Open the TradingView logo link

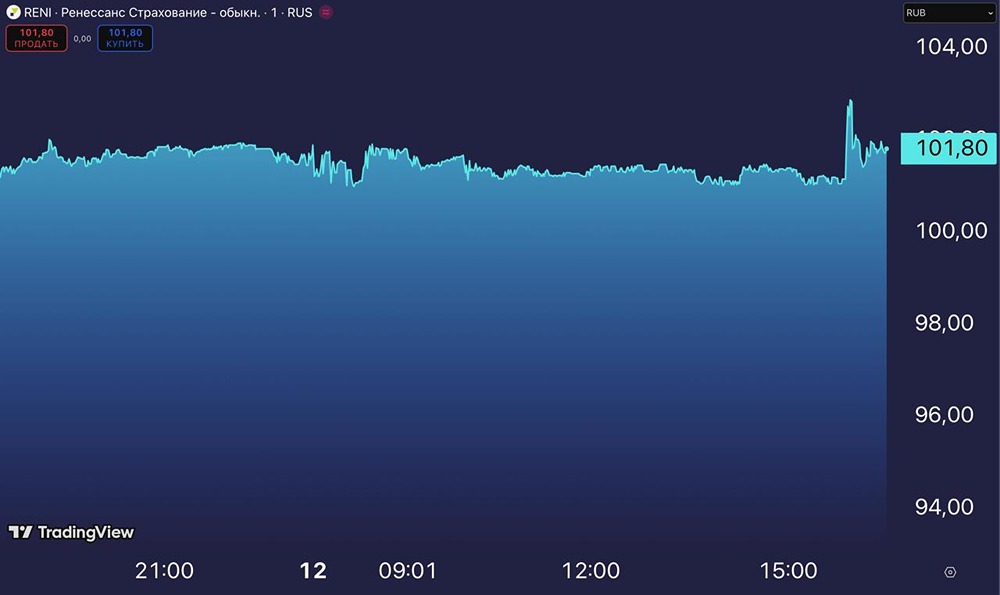[x=71, y=532]
